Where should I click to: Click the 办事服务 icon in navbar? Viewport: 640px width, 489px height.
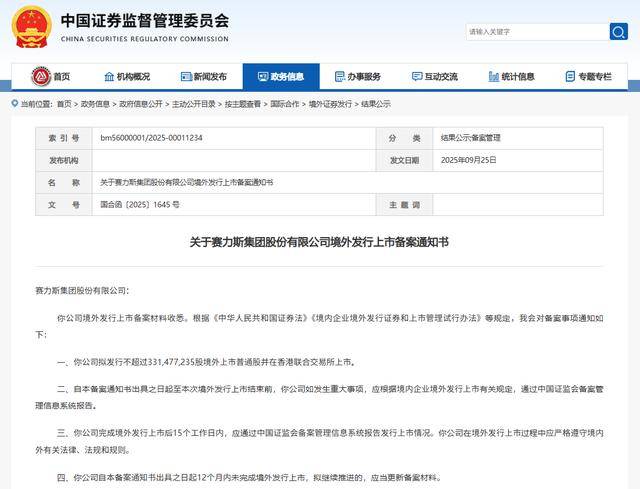[x=340, y=77]
